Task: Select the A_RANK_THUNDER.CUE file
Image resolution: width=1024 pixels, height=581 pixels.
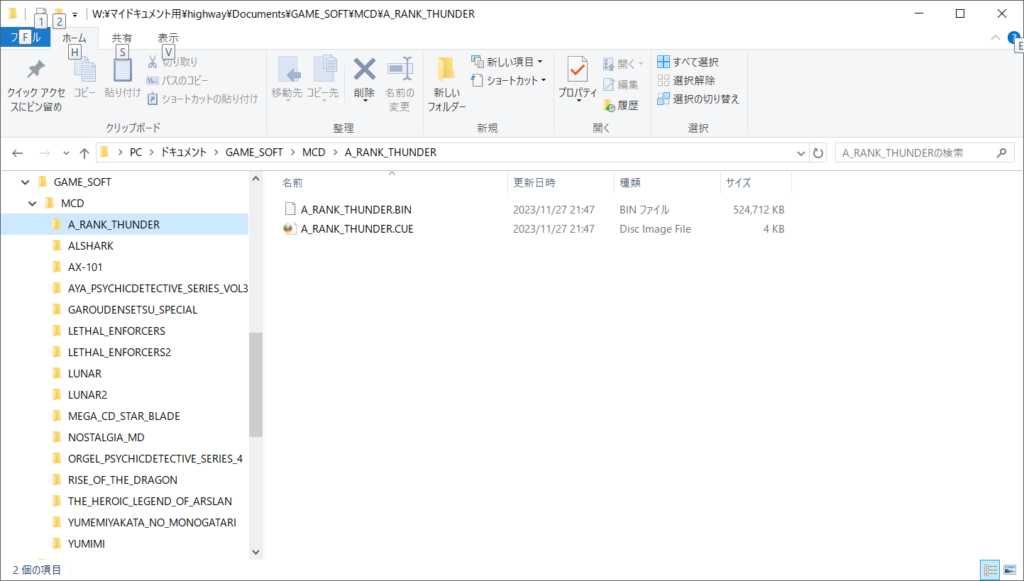Action: coord(356,229)
